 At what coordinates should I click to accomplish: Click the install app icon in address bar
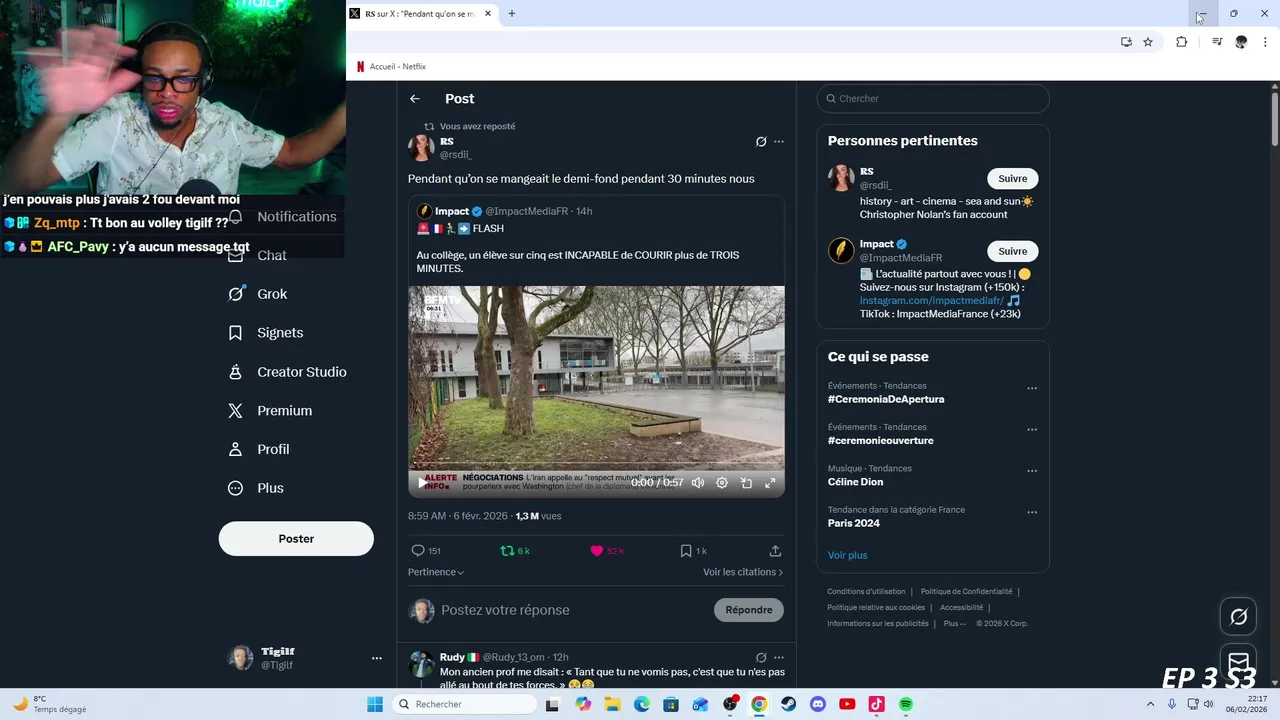pyautogui.click(x=1126, y=42)
